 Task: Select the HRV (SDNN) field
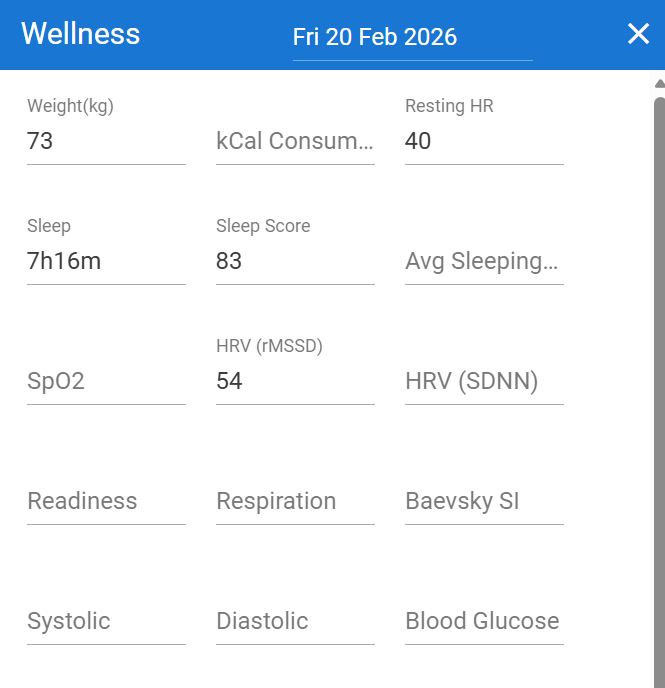[x=484, y=381]
